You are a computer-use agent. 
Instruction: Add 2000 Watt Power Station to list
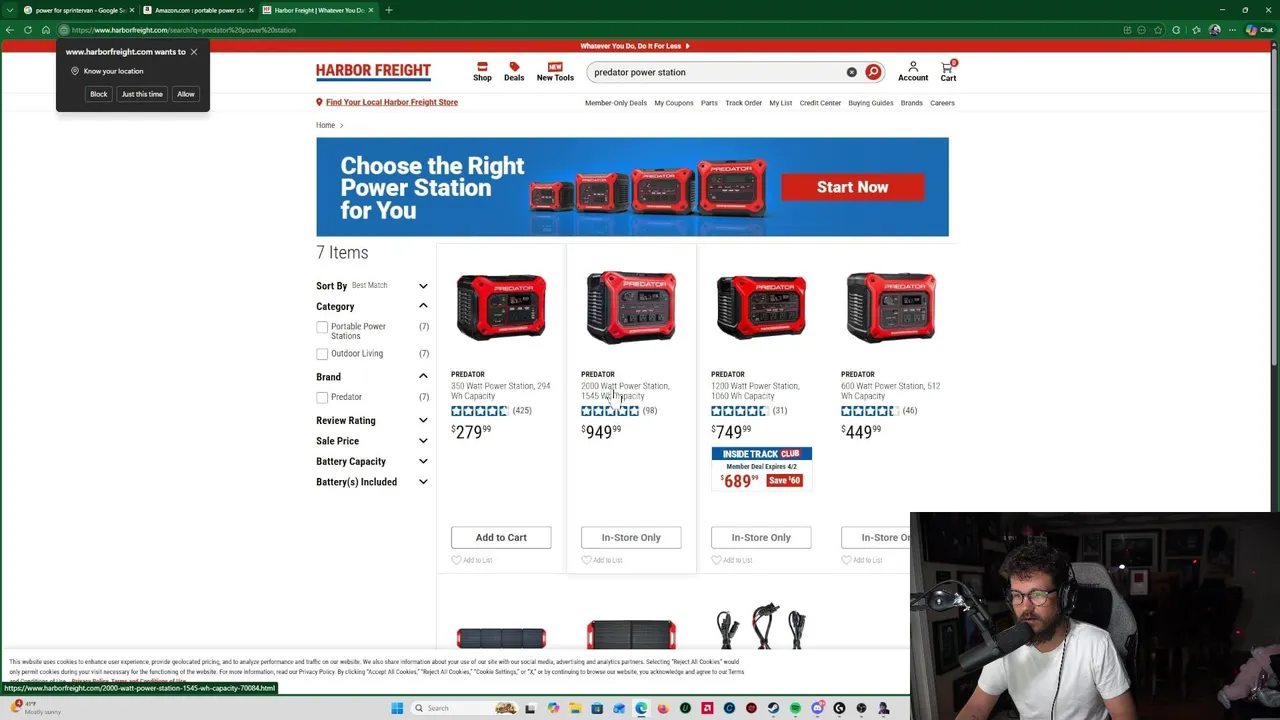click(x=602, y=560)
